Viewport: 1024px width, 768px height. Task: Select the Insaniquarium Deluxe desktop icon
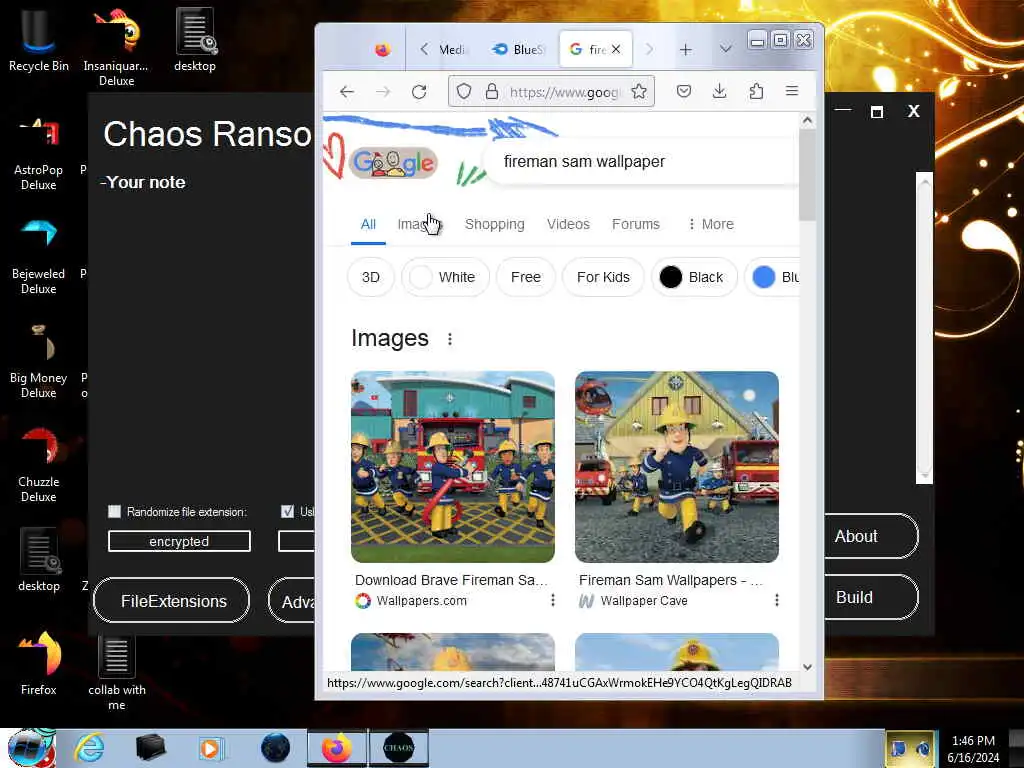point(116,47)
